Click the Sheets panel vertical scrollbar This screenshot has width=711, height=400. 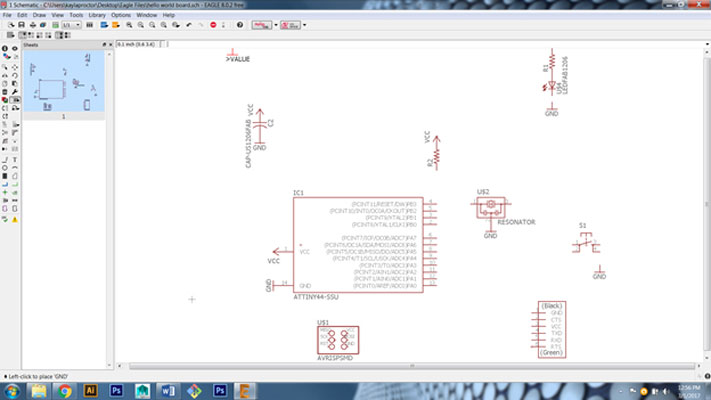pos(109,209)
